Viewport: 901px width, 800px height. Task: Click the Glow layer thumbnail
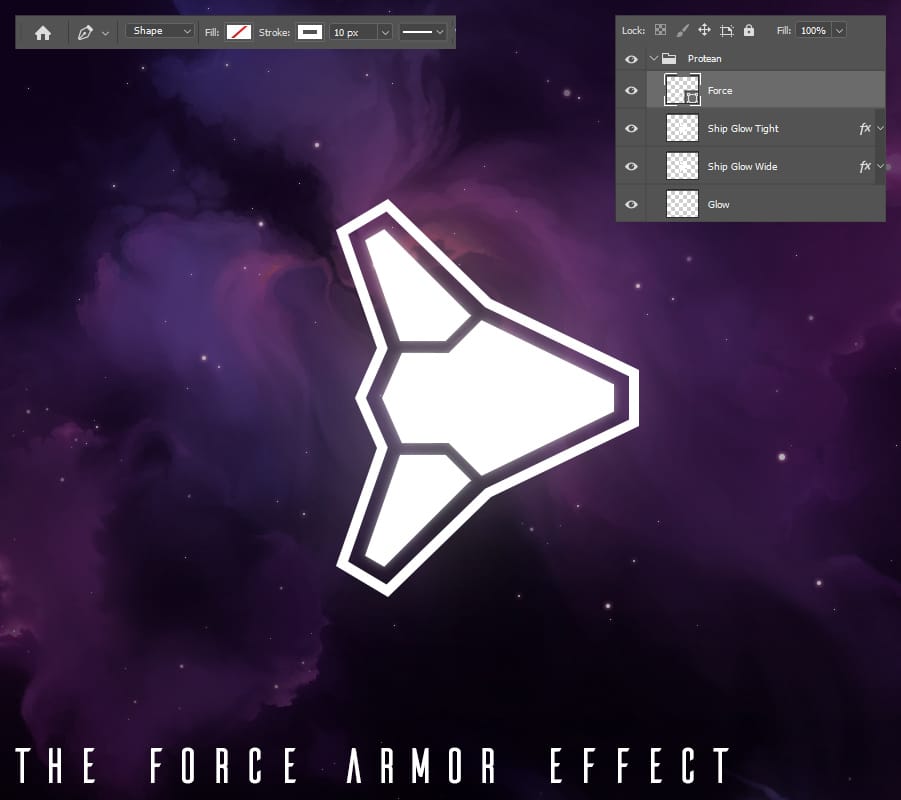point(682,203)
